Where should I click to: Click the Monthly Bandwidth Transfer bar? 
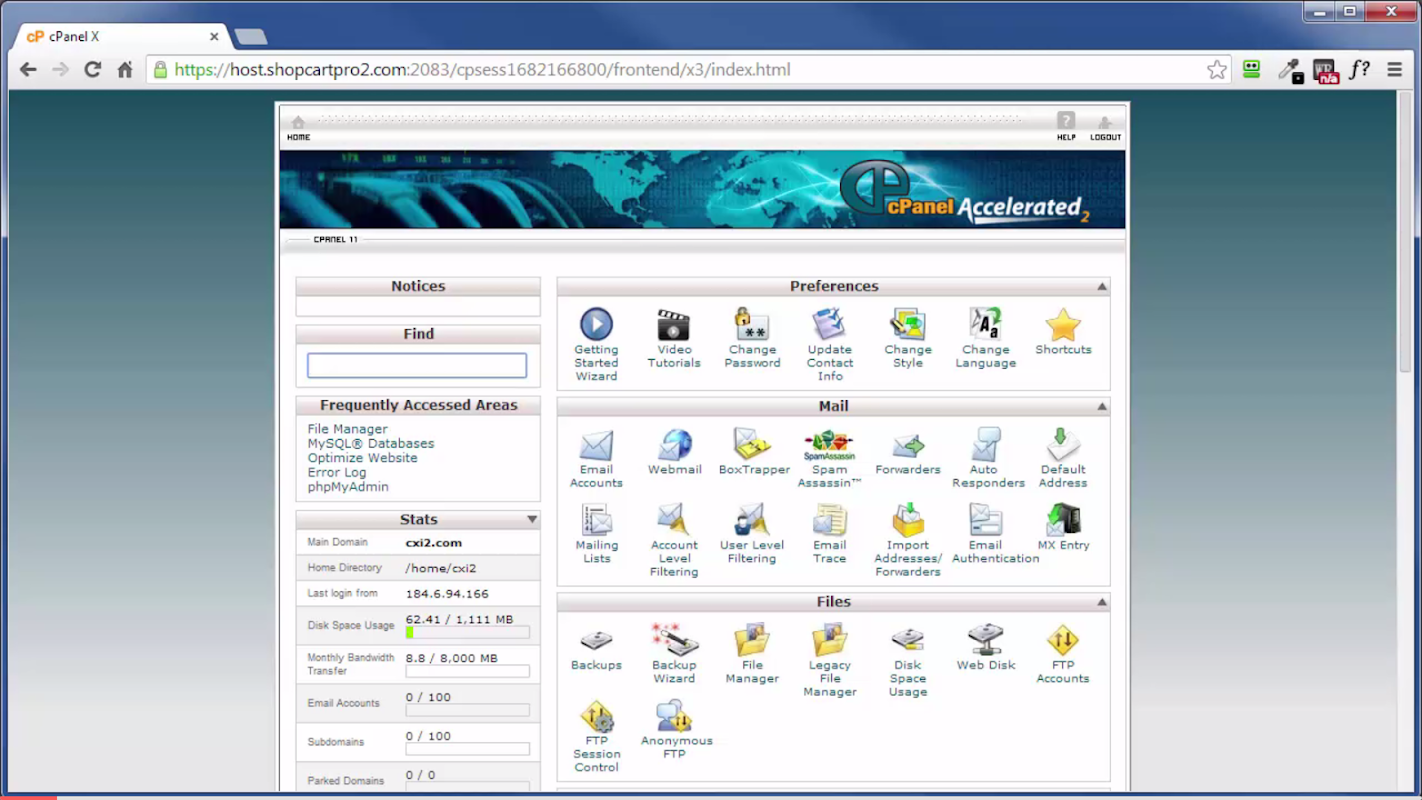click(467, 671)
